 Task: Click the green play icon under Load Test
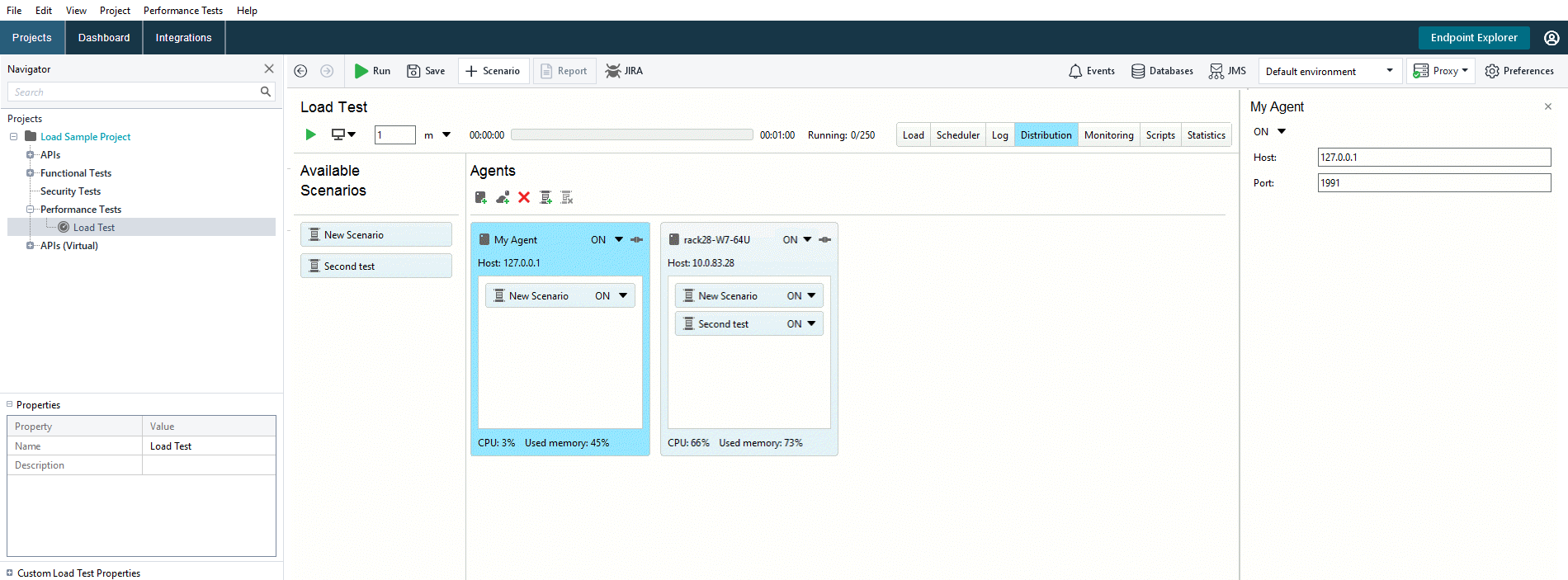click(311, 134)
